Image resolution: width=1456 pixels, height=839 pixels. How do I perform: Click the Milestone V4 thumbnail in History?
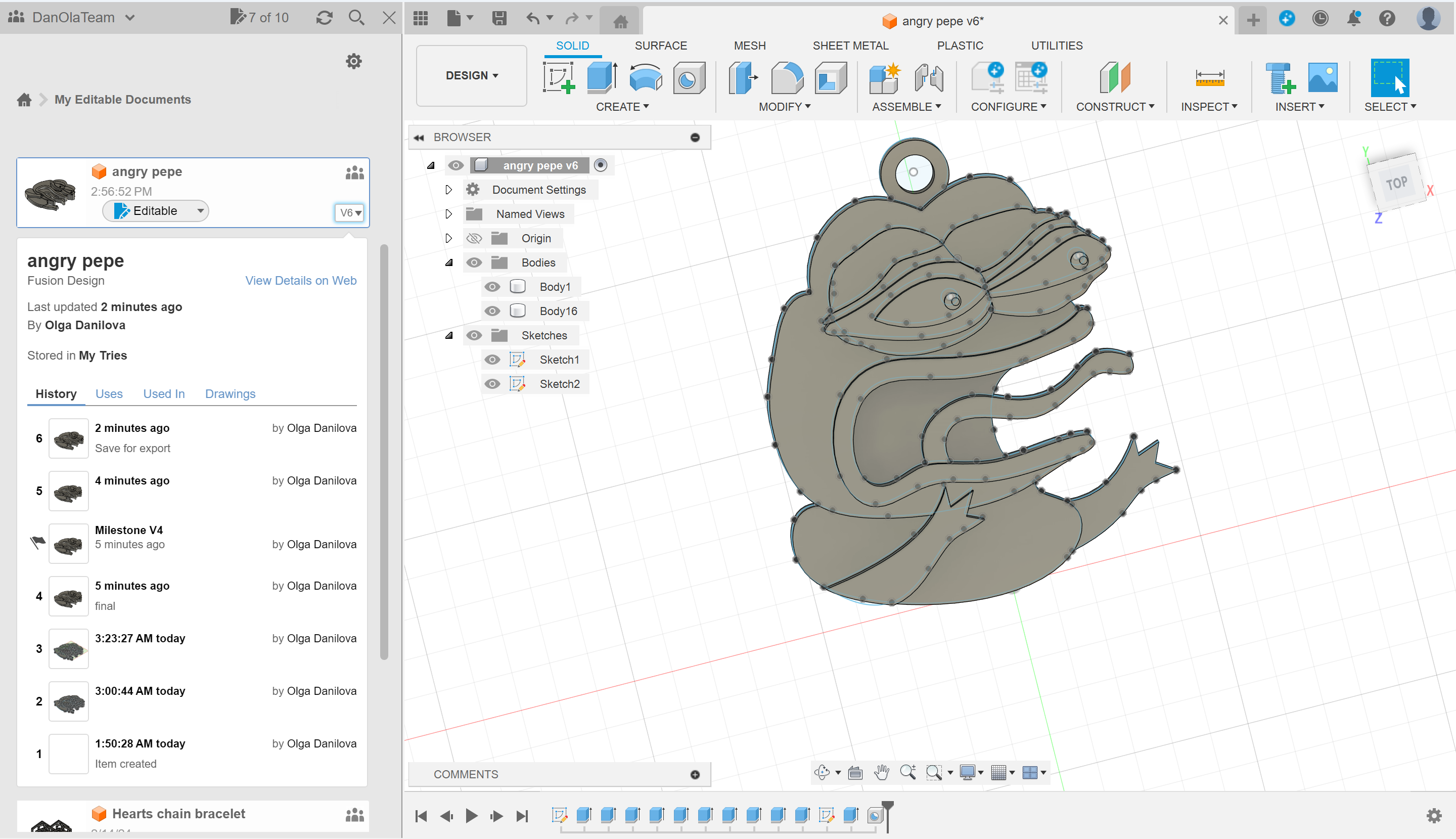point(69,543)
